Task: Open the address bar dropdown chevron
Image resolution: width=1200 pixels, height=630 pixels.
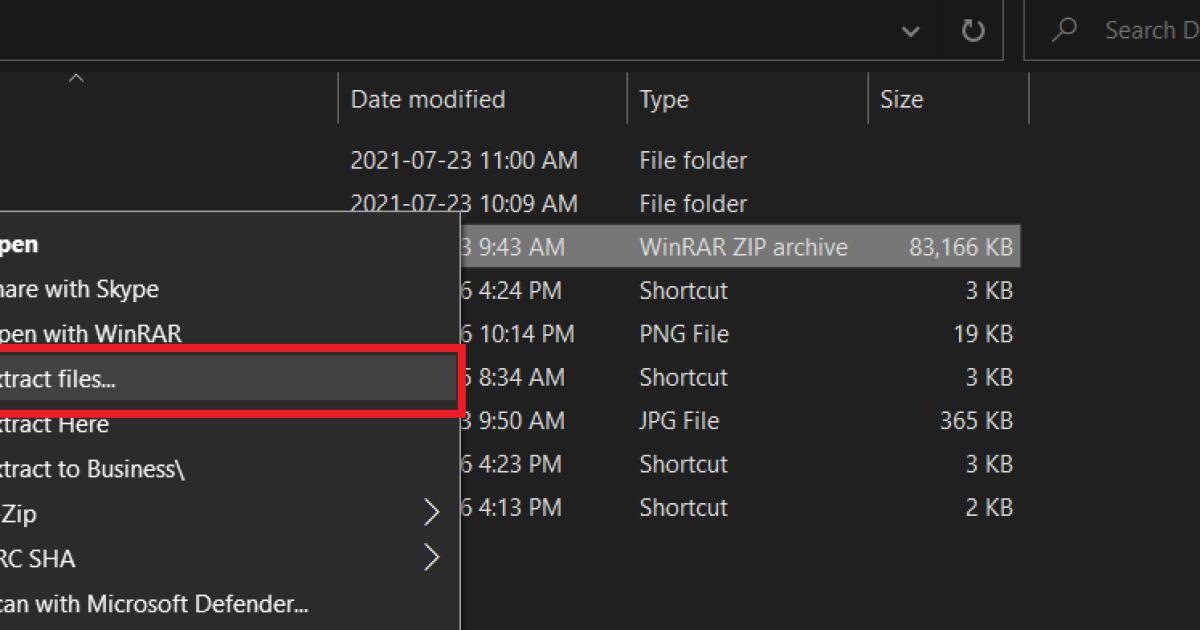Action: click(910, 30)
